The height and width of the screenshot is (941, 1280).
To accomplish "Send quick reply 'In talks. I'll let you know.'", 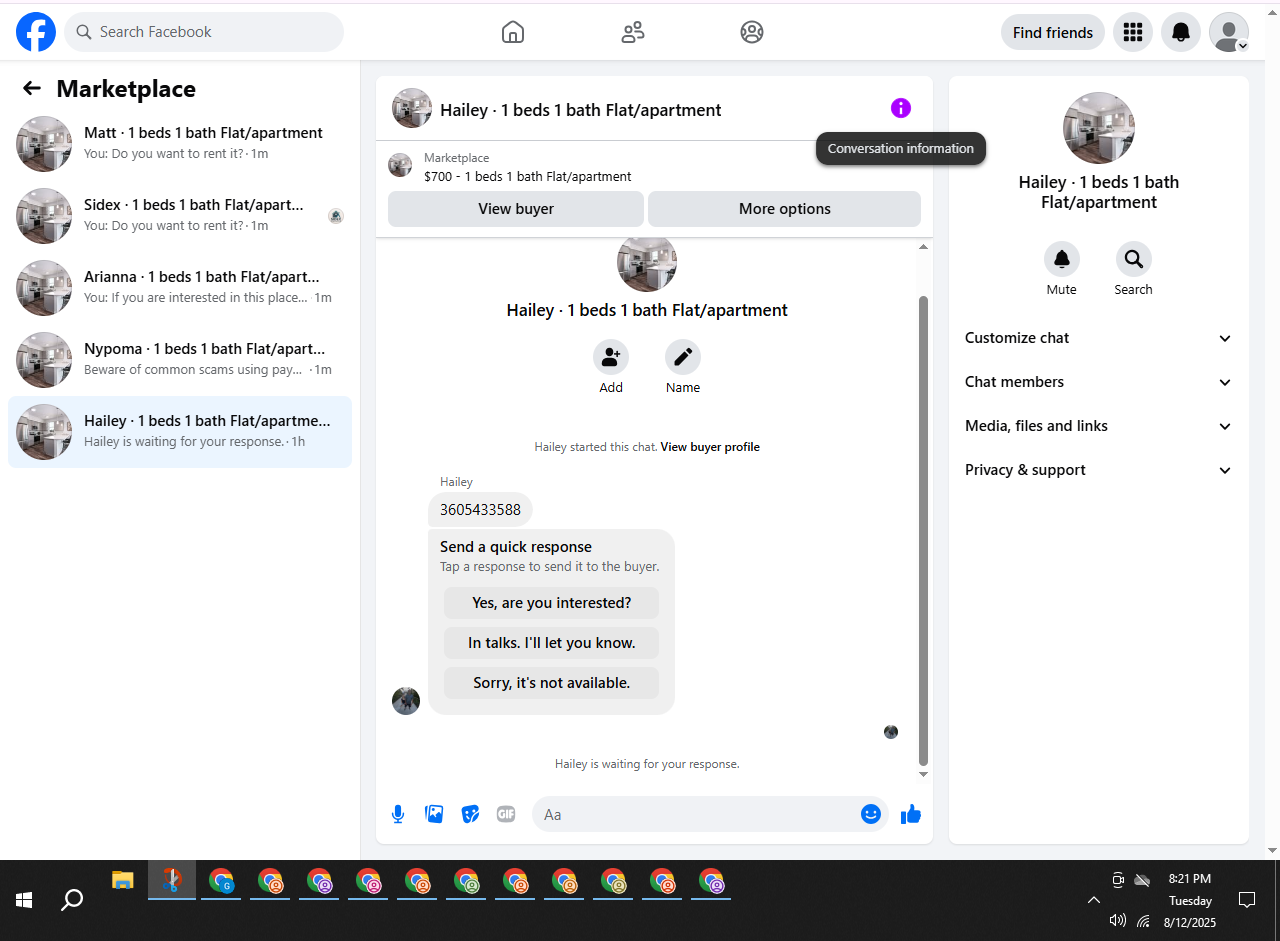I will 552,643.
